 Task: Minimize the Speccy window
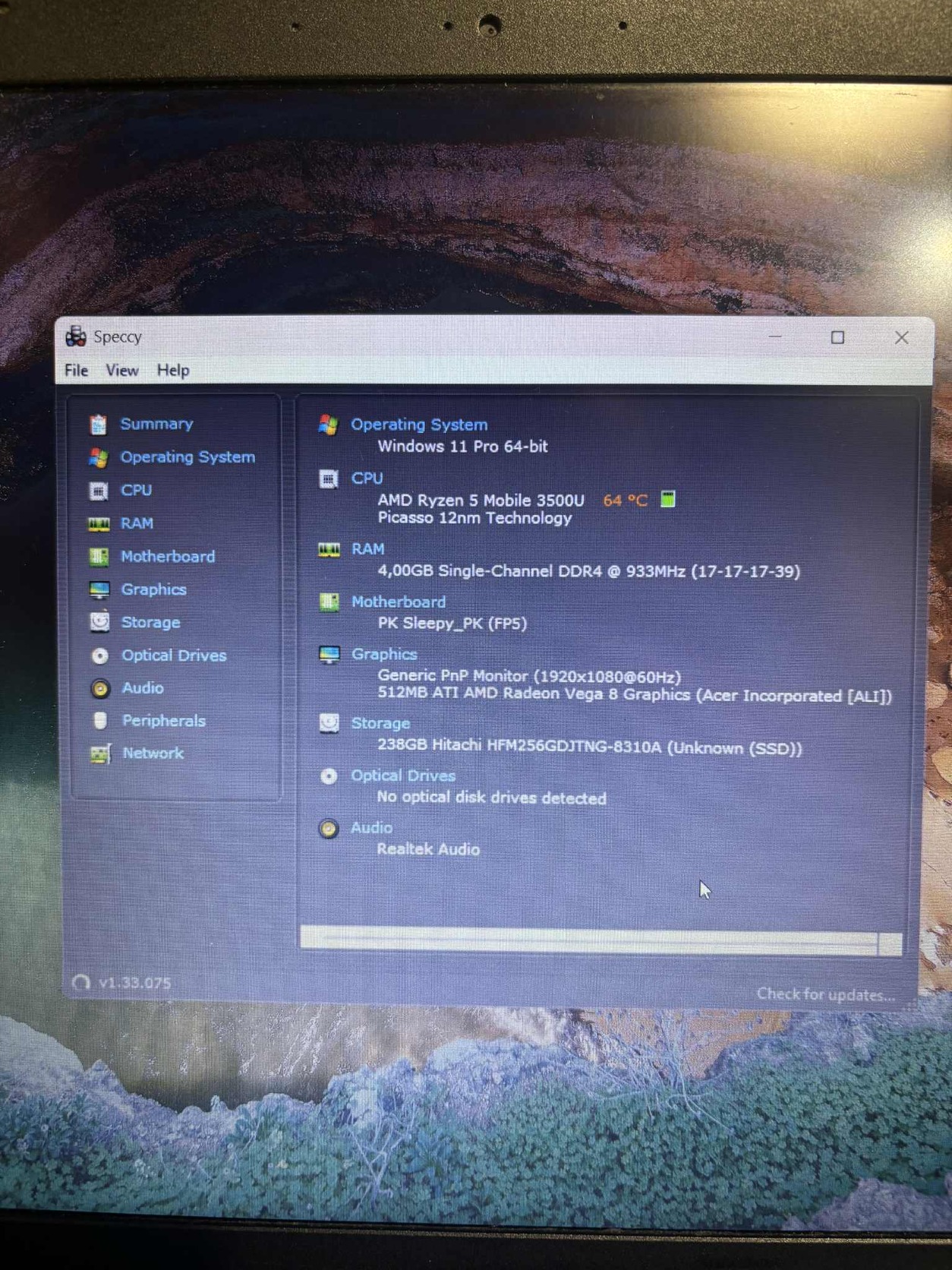coord(775,336)
